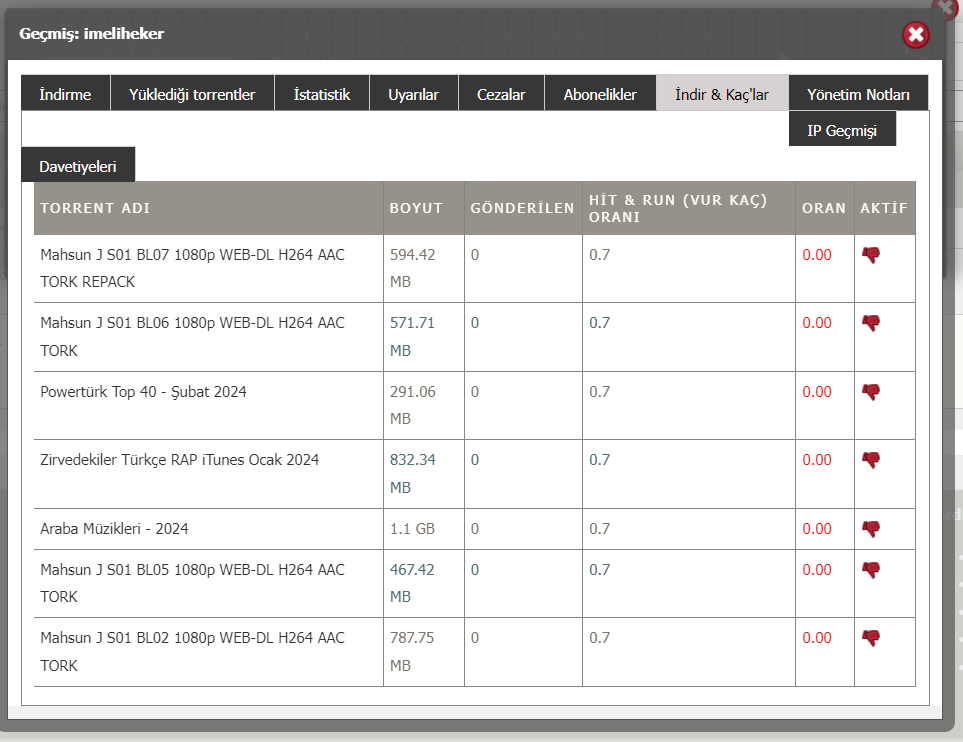Click thumbs-down icon for Araba Müzikleri row

coord(871,528)
